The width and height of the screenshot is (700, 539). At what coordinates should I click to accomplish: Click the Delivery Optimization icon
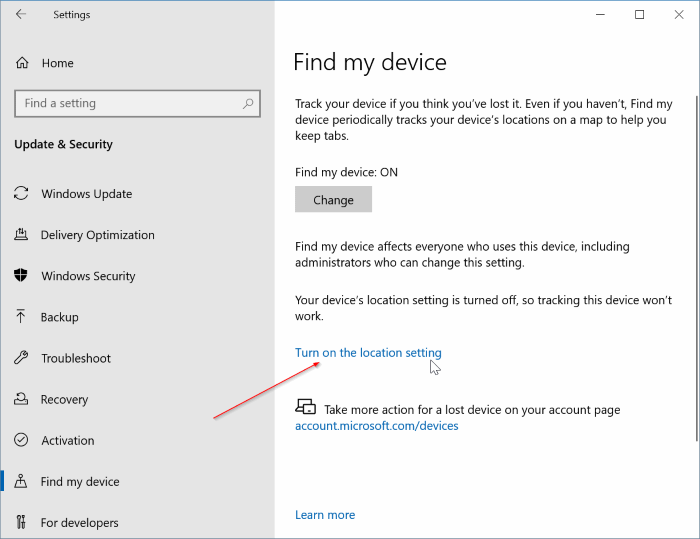pos(21,234)
